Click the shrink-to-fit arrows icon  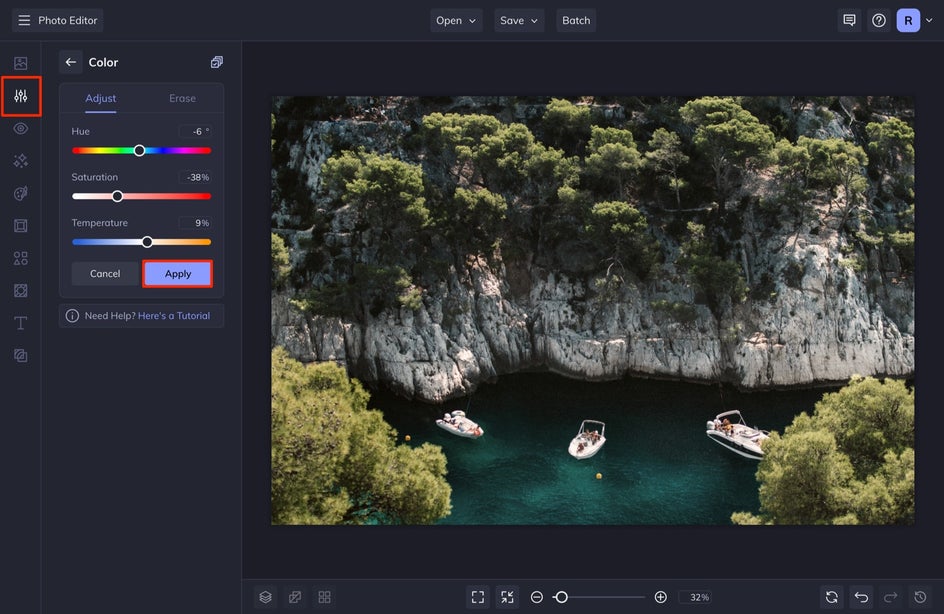[508, 597]
